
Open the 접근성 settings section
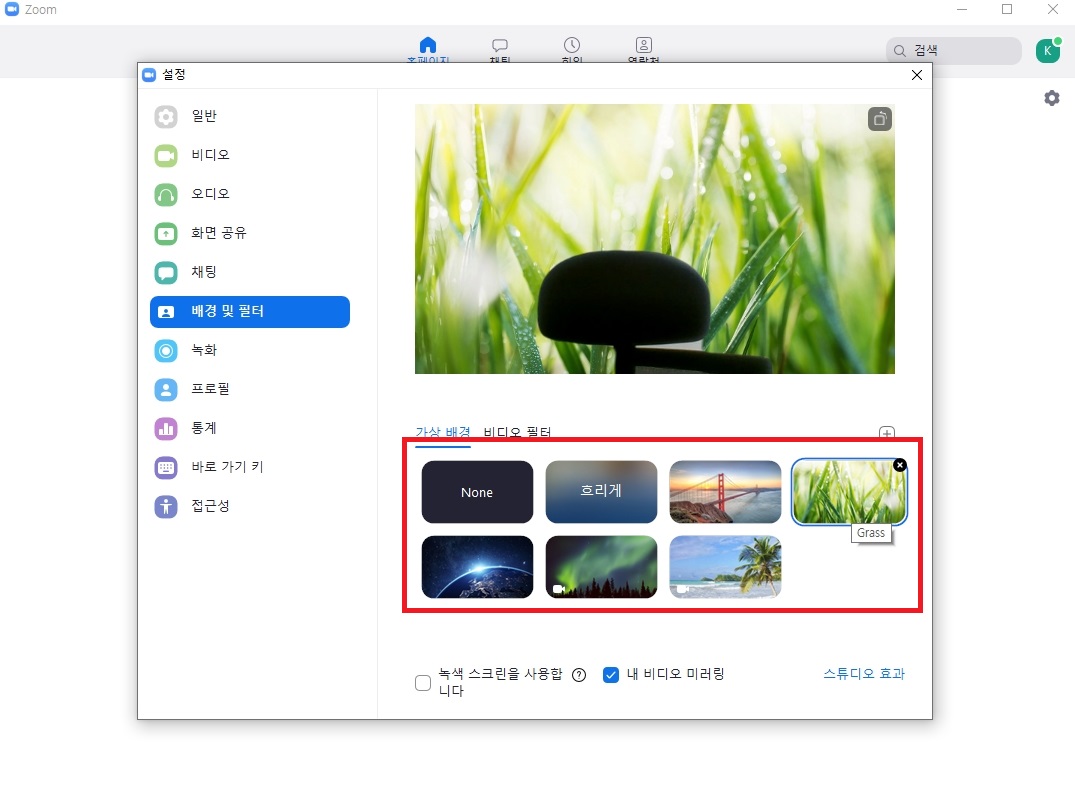[250, 507]
